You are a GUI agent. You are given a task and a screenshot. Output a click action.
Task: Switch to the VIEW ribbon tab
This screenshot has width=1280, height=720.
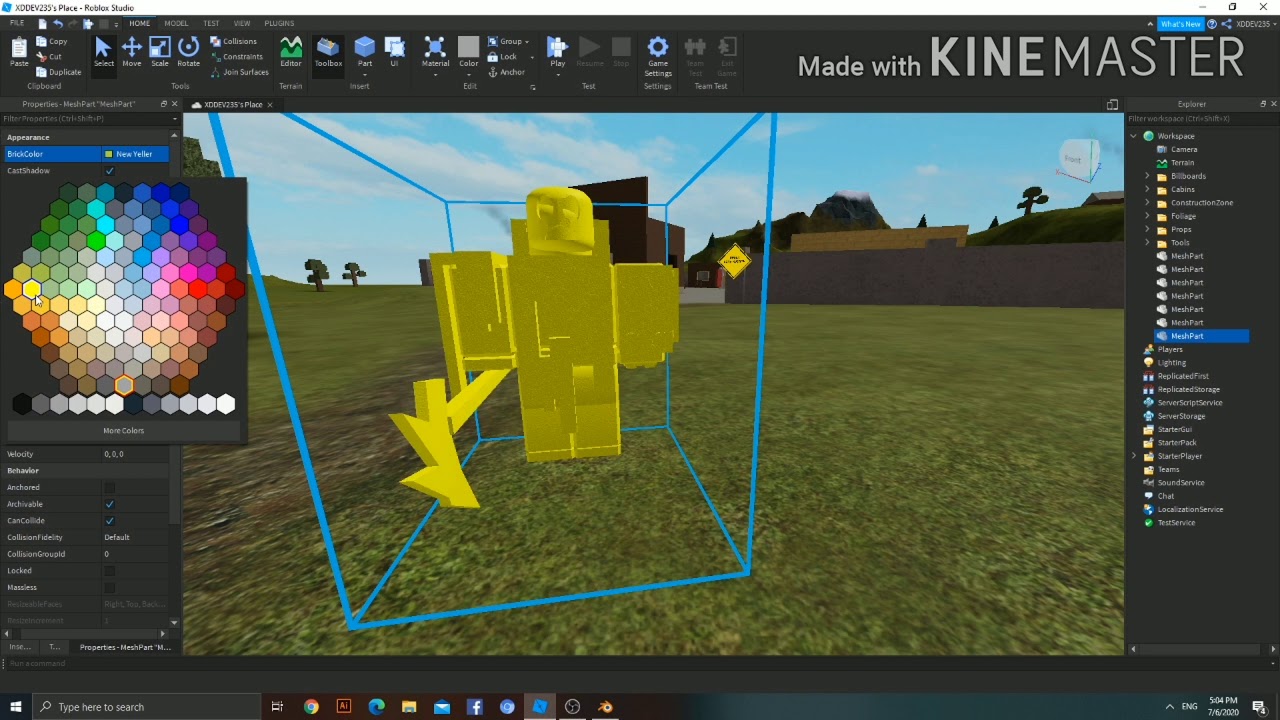click(242, 23)
